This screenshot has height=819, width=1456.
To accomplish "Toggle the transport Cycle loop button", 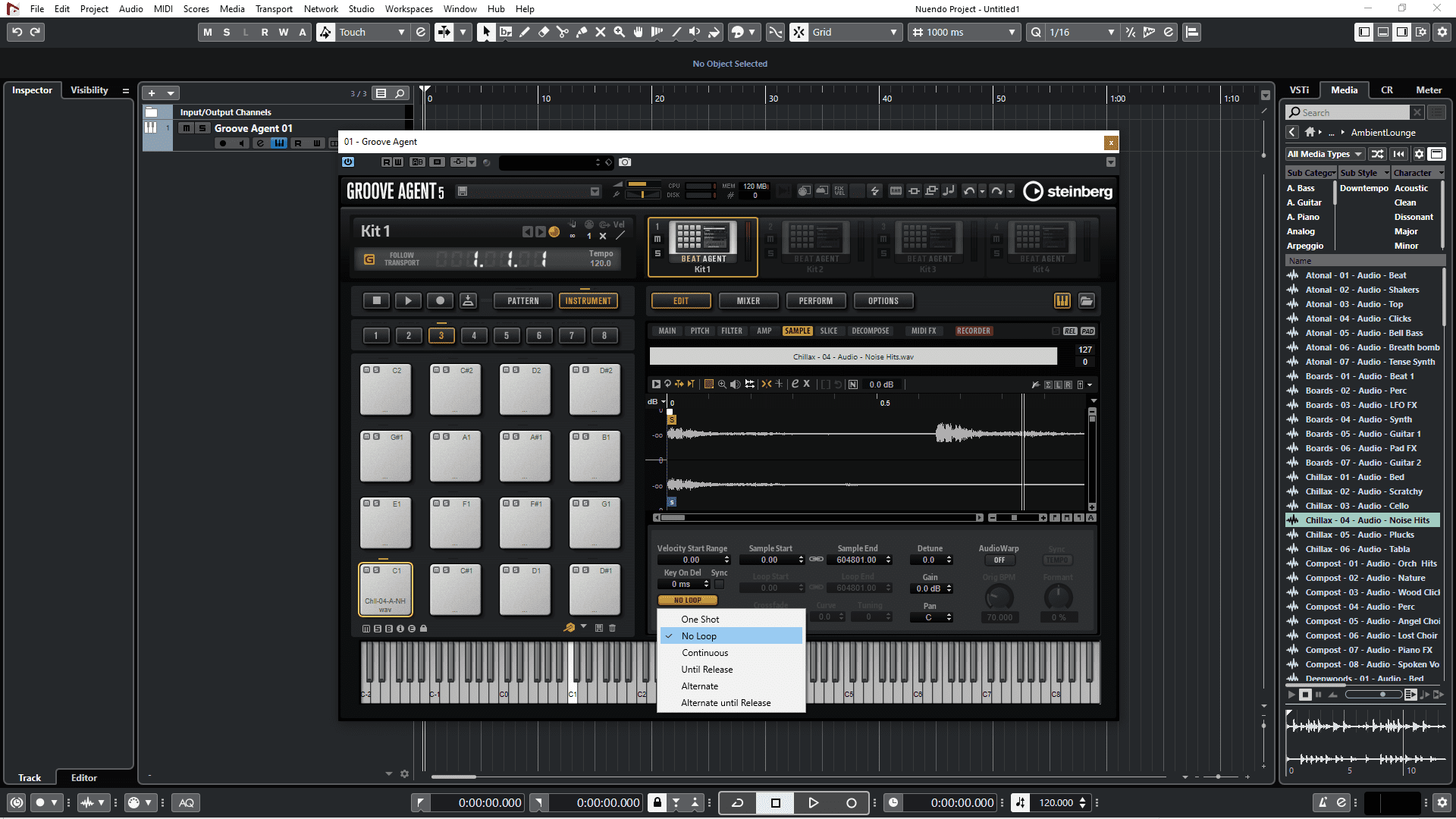I will point(737,802).
